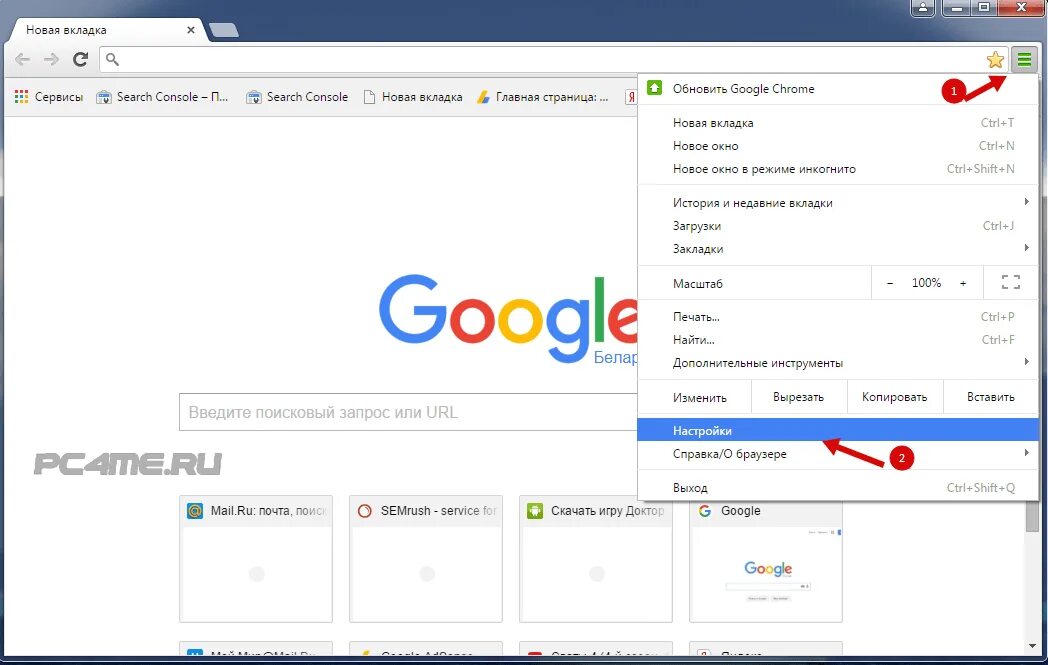Image resolution: width=1048 pixels, height=665 pixels.
Task: Click the Yandex bookmark icon
Action: coord(630,97)
